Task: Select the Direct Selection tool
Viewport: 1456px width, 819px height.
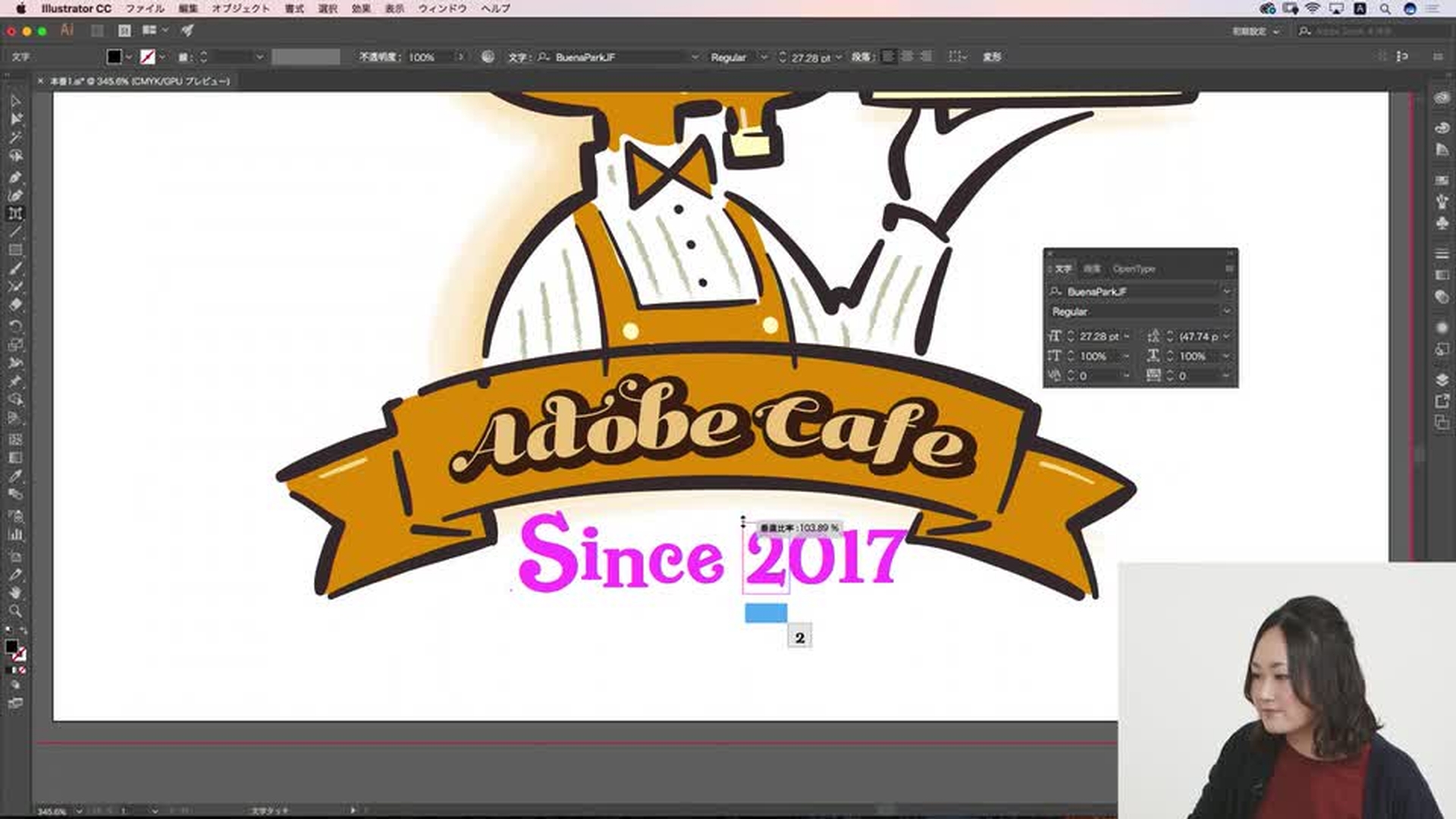Action: [x=15, y=119]
